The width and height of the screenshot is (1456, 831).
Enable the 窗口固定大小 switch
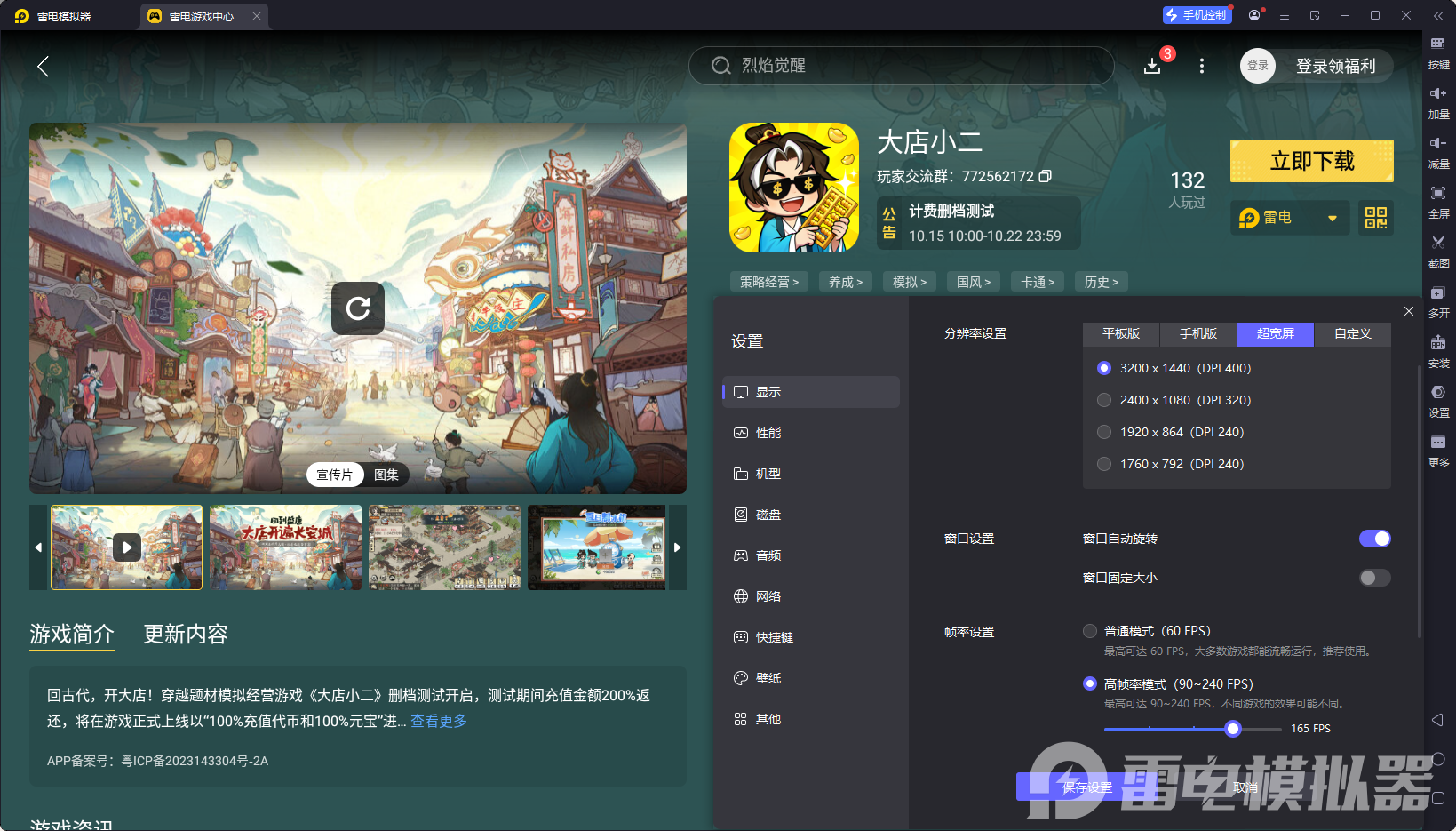point(1375,578)
